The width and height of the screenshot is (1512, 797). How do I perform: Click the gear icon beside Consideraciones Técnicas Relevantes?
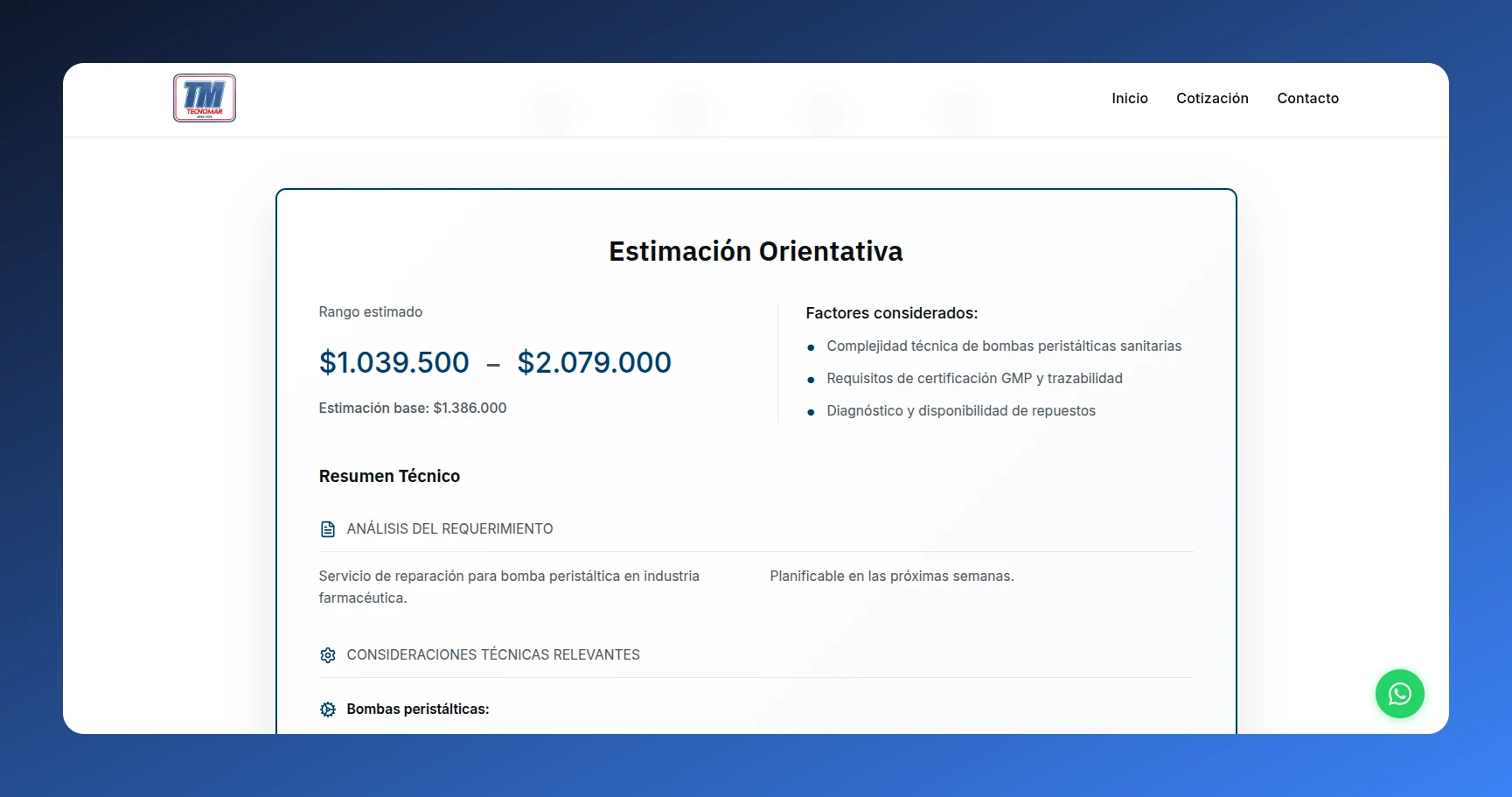pyautogui.click(x=328, y=655)
